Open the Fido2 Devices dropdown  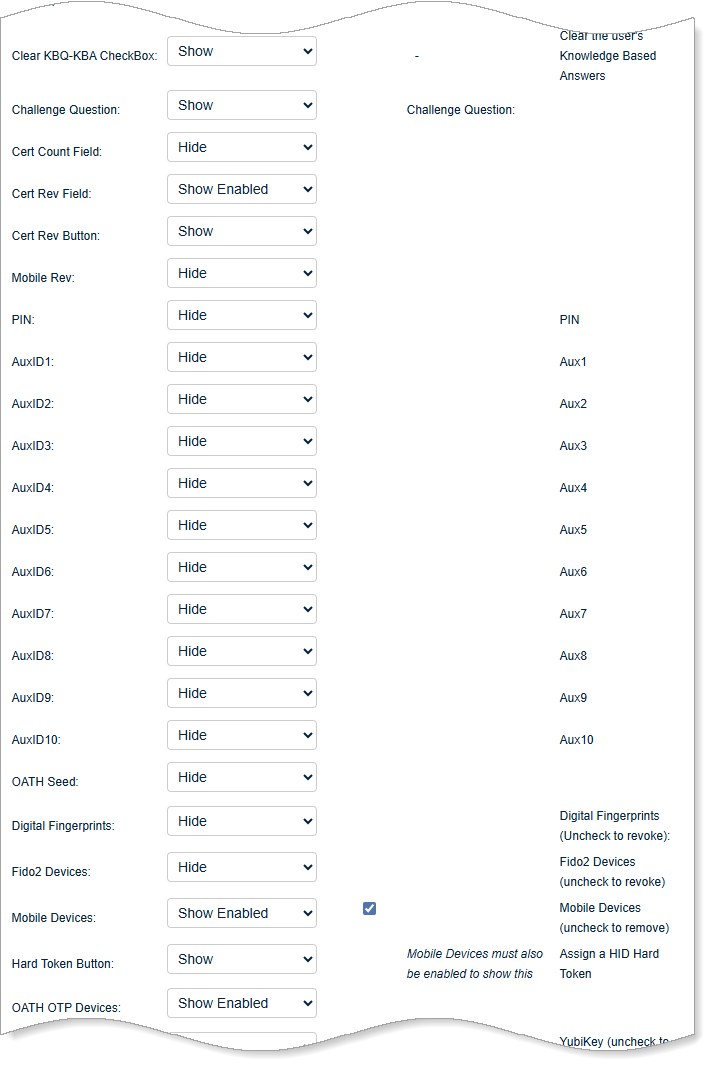(241, 867)
